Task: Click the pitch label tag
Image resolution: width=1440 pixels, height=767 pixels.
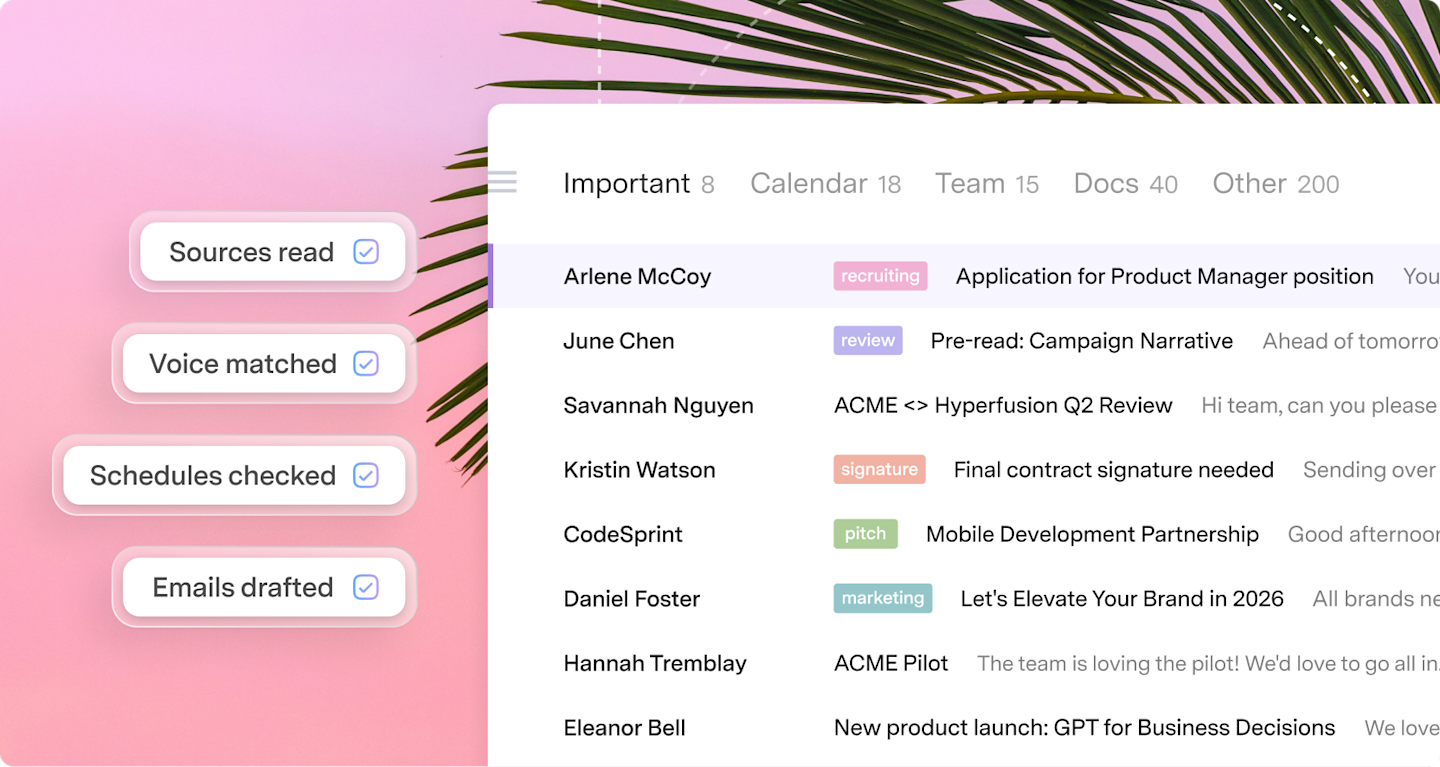Action: click(x=865, y=534)
